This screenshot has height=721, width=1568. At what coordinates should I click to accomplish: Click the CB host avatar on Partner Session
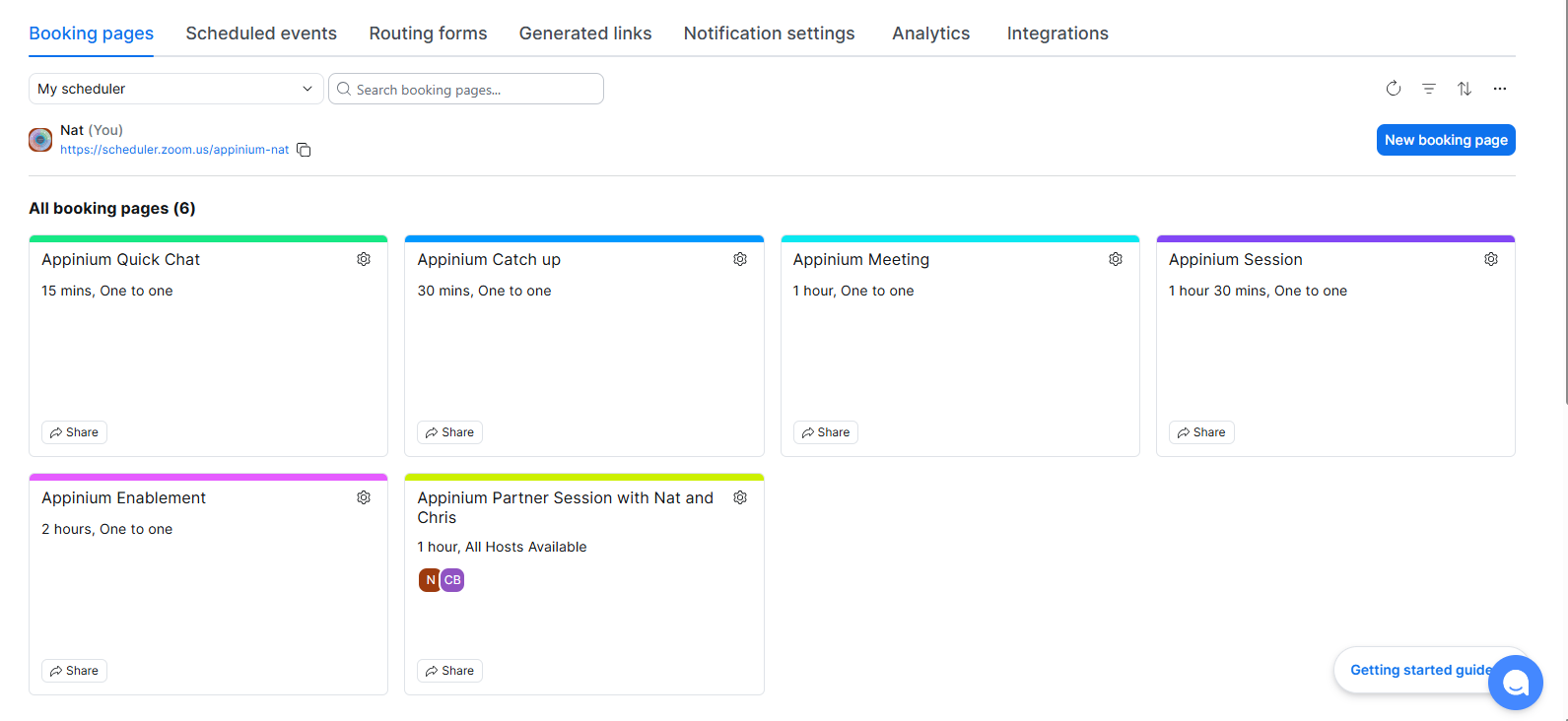click(452, 580)
